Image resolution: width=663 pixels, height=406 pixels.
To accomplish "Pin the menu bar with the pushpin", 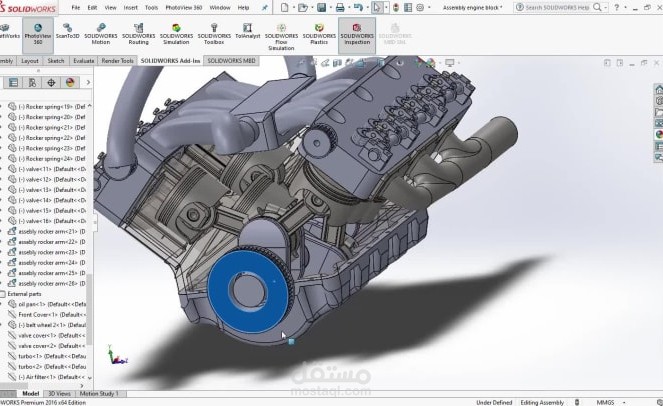I will coord(265,8).
